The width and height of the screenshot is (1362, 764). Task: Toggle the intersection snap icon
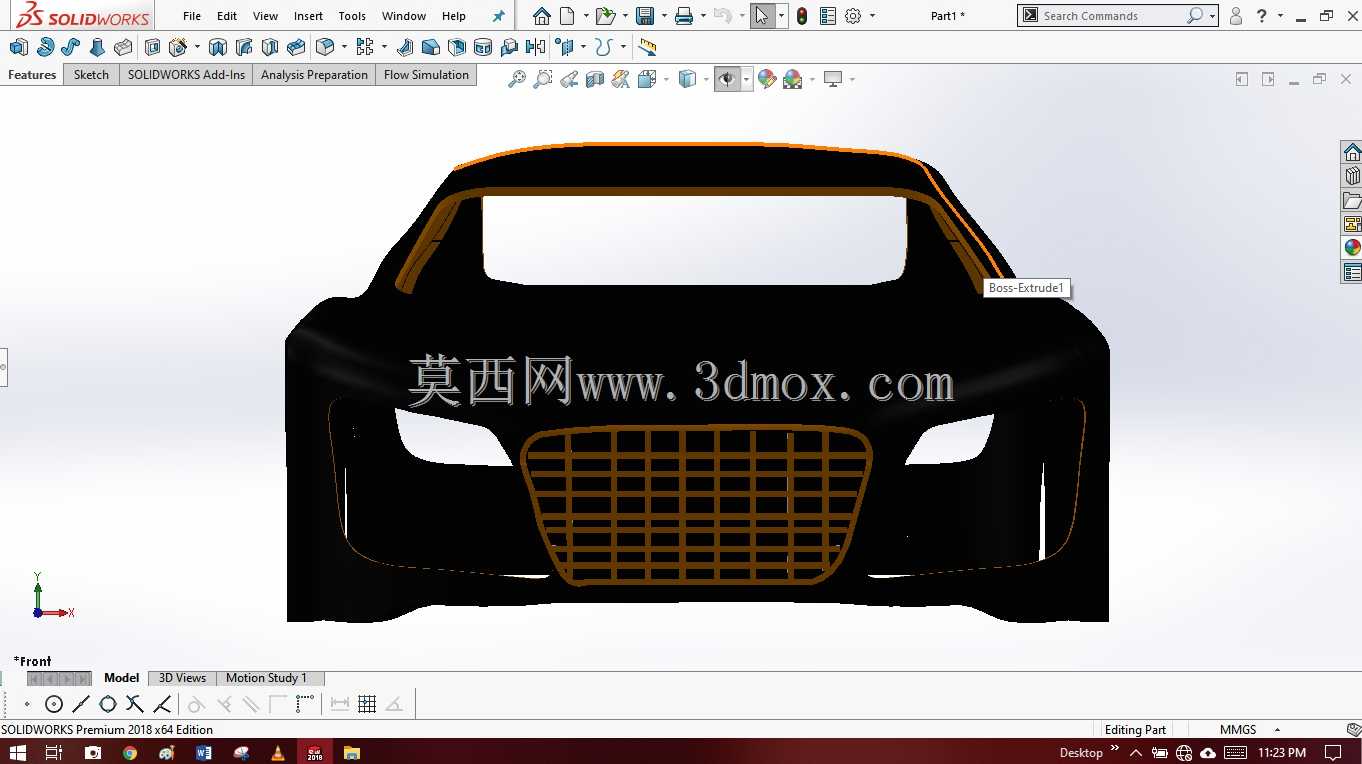pos(134,704)
